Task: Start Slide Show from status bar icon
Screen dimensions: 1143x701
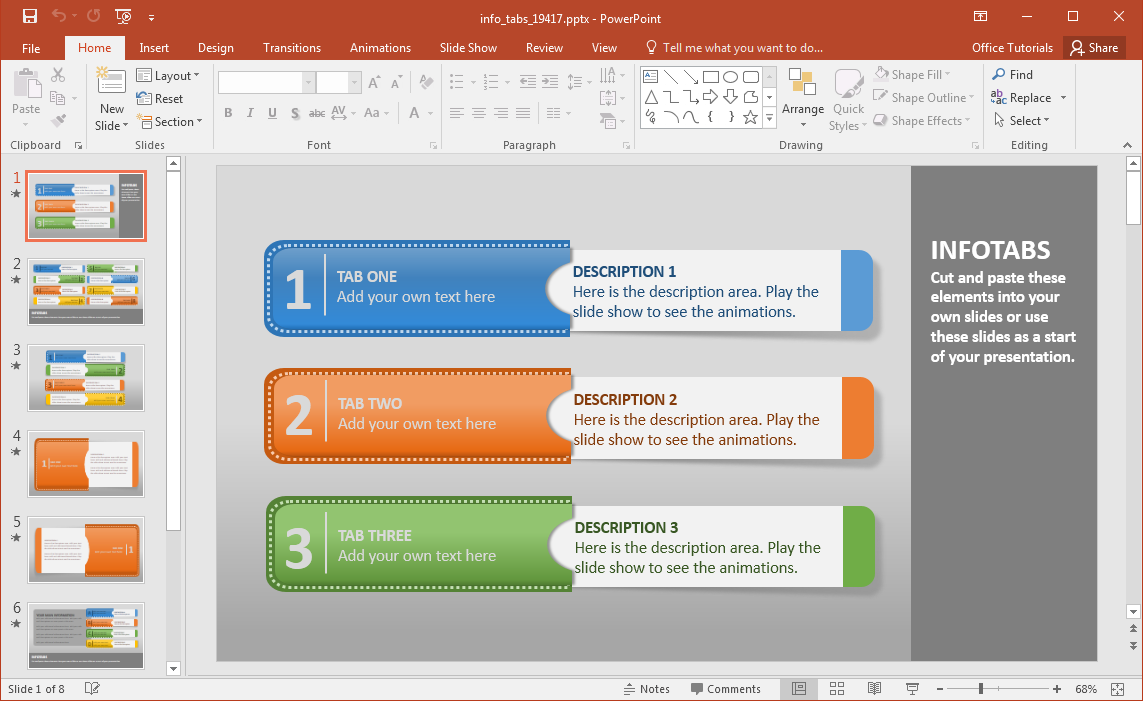Action: point(912,689)
